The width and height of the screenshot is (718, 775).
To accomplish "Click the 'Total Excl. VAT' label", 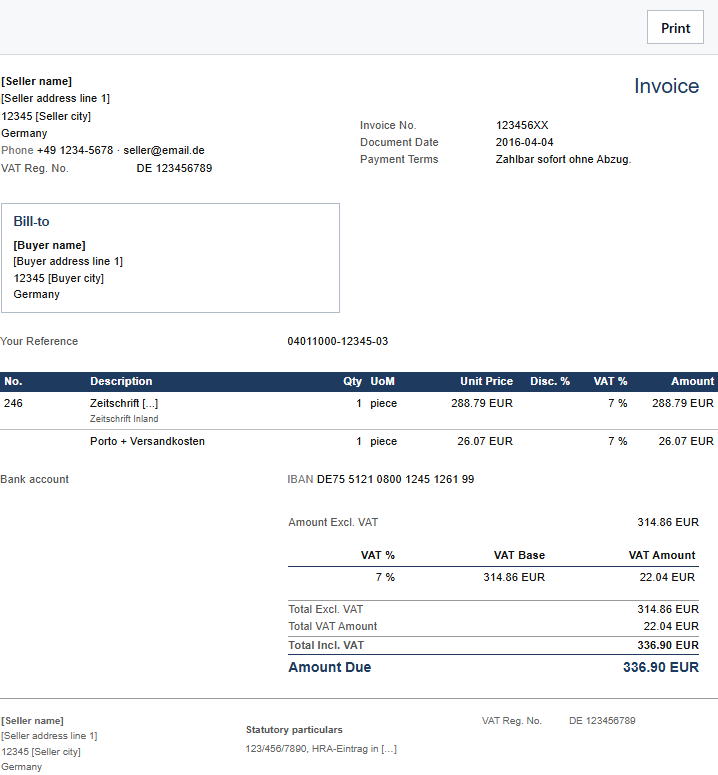I will (x=326, y=609).
